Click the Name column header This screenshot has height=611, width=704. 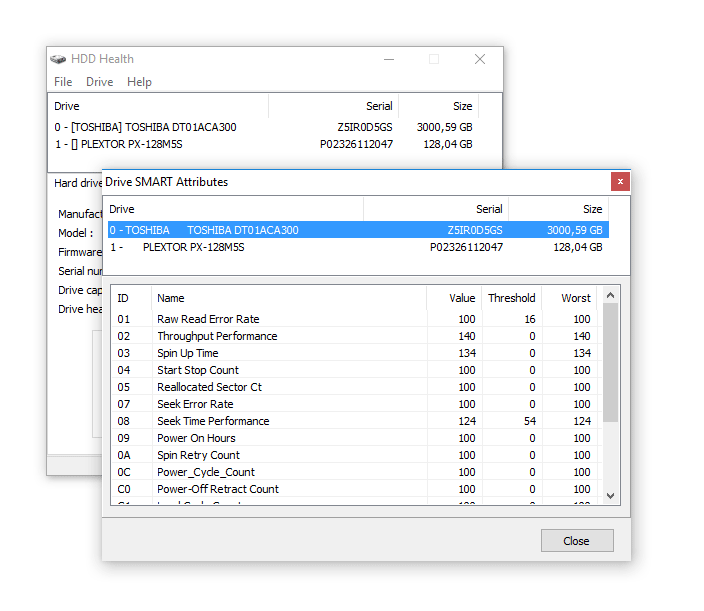tap(289, 298)
